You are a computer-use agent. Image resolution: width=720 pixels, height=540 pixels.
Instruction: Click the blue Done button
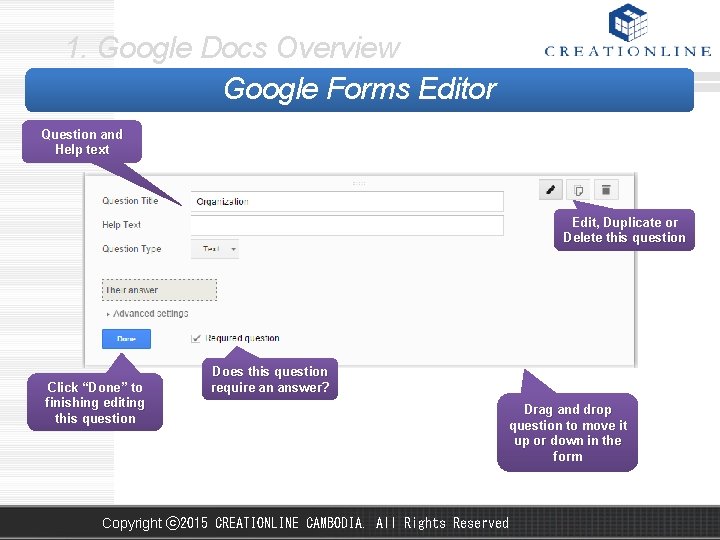[x=126, y=339]
